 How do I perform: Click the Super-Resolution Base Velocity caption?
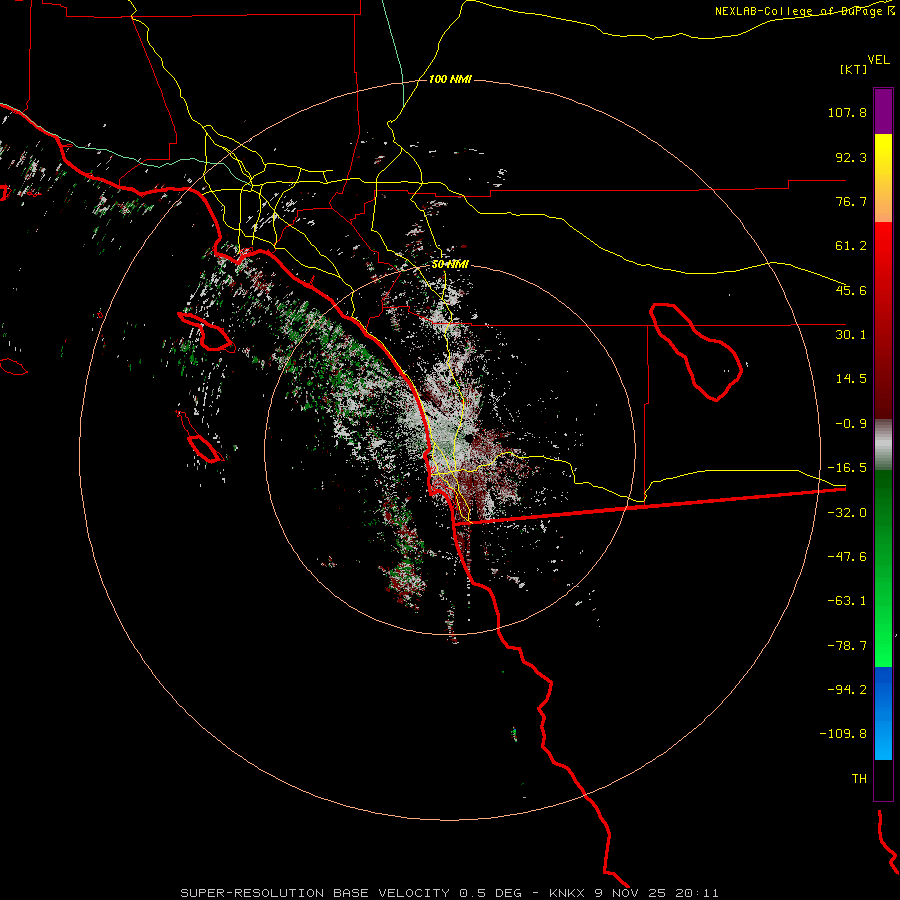[x=449, y=893]
